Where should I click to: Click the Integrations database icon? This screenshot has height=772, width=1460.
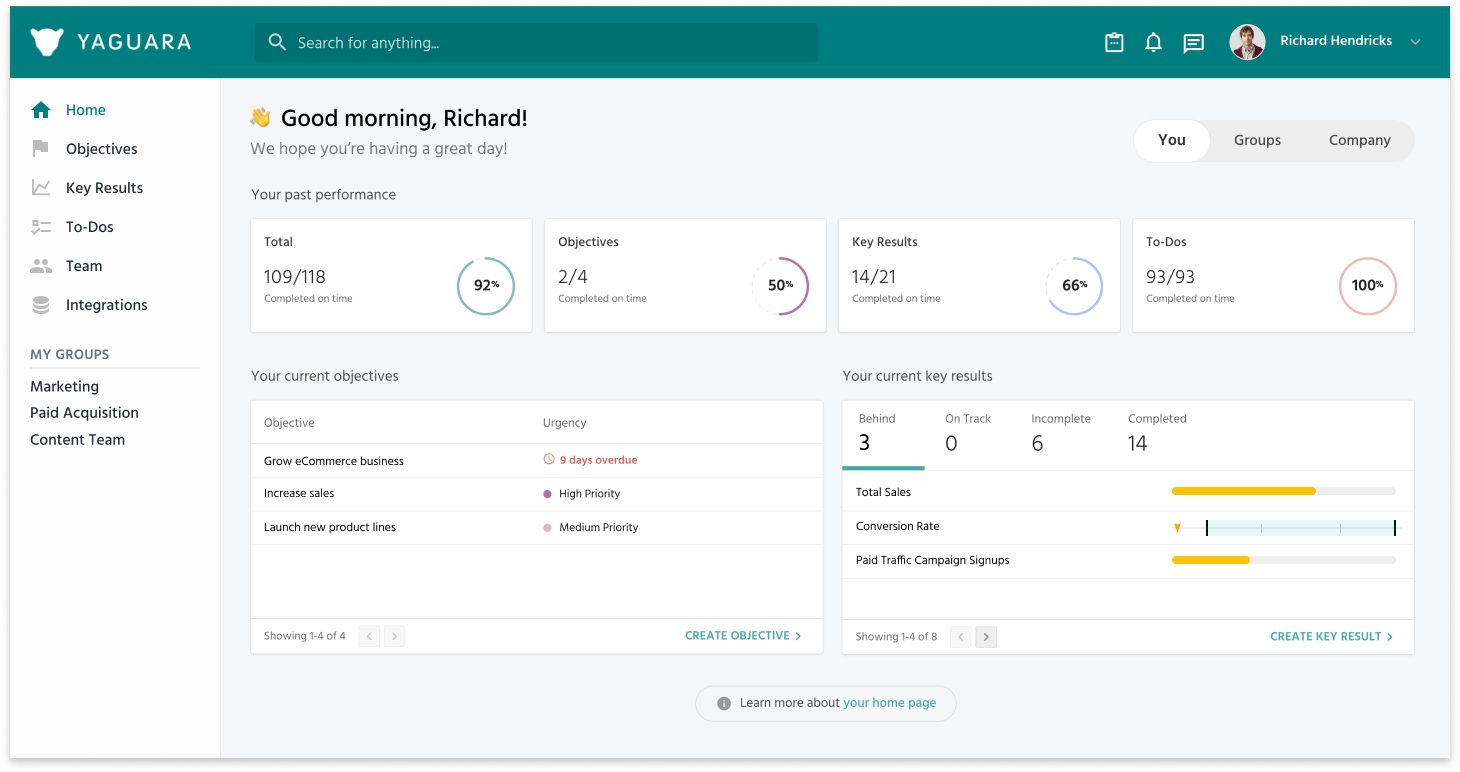pos(41,305)
